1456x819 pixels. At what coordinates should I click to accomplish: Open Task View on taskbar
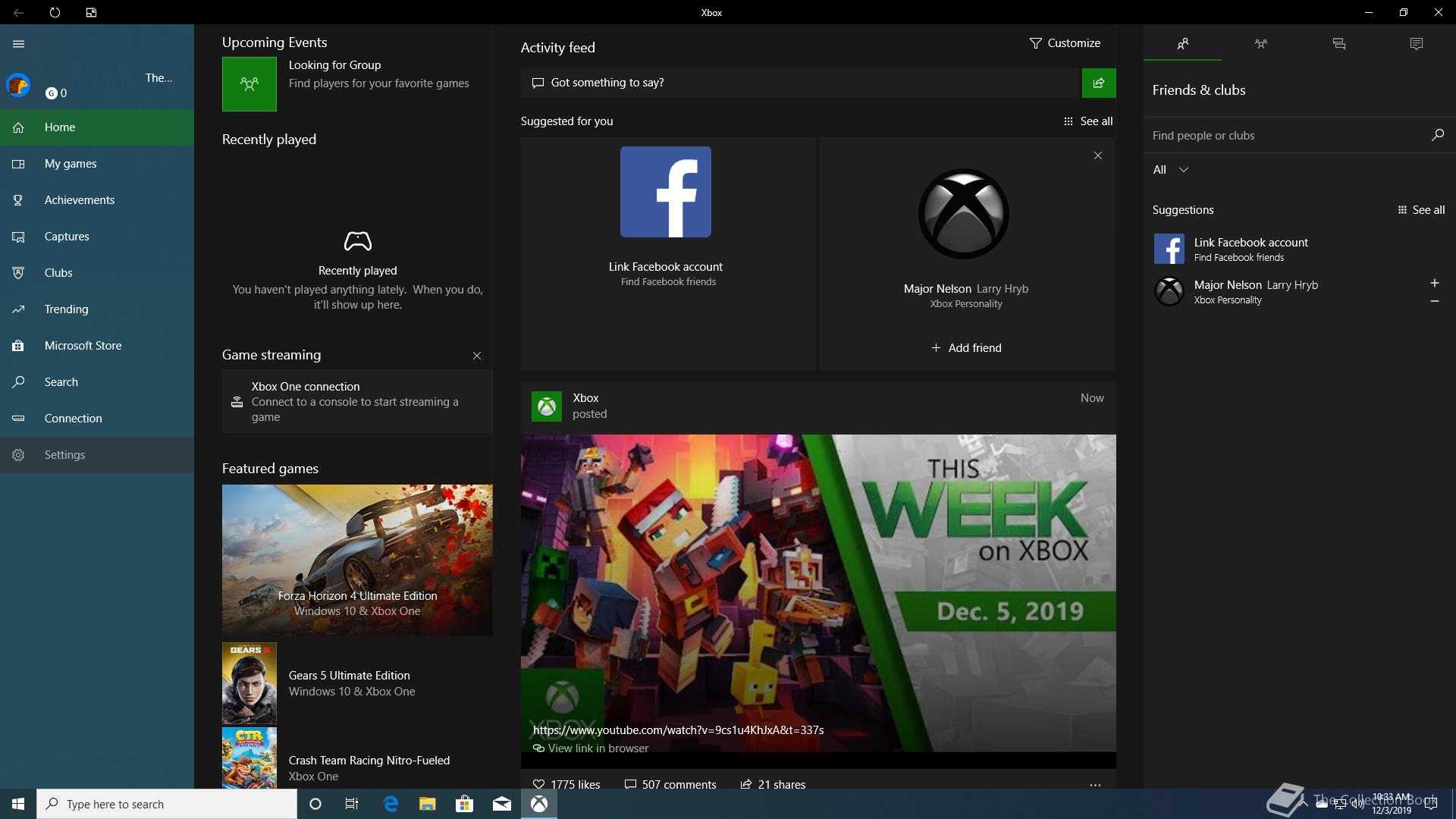click(x=352, y=804)
